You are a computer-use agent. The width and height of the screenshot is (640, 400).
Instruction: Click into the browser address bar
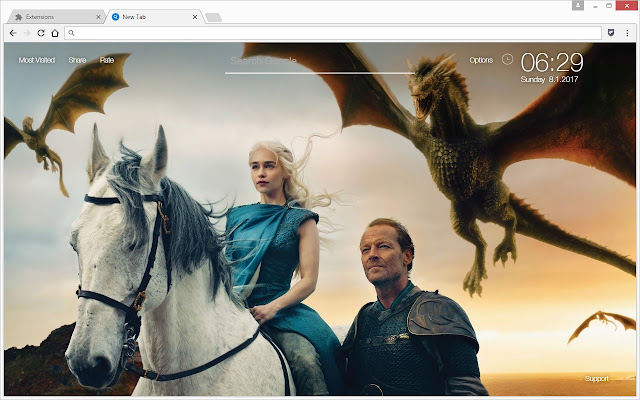point(333,33)
